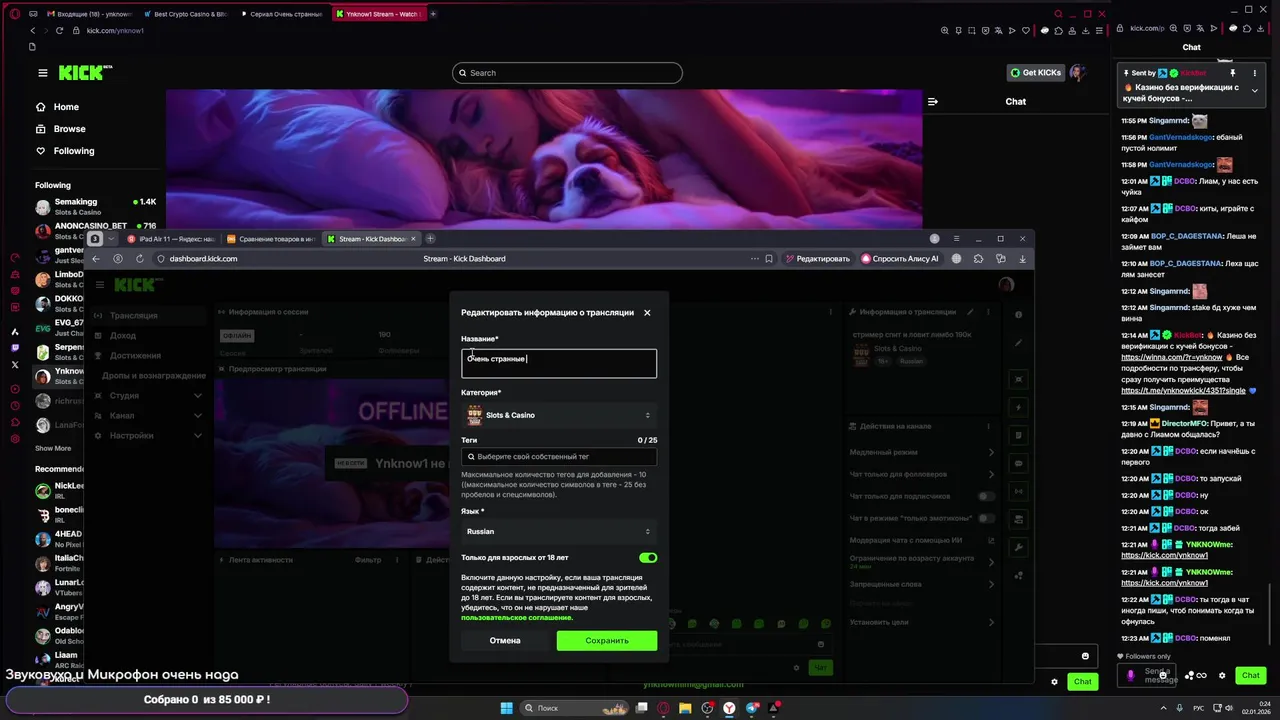
Task: Expand Настройки section in dashboard sidebar
Action: pos(147,436)
